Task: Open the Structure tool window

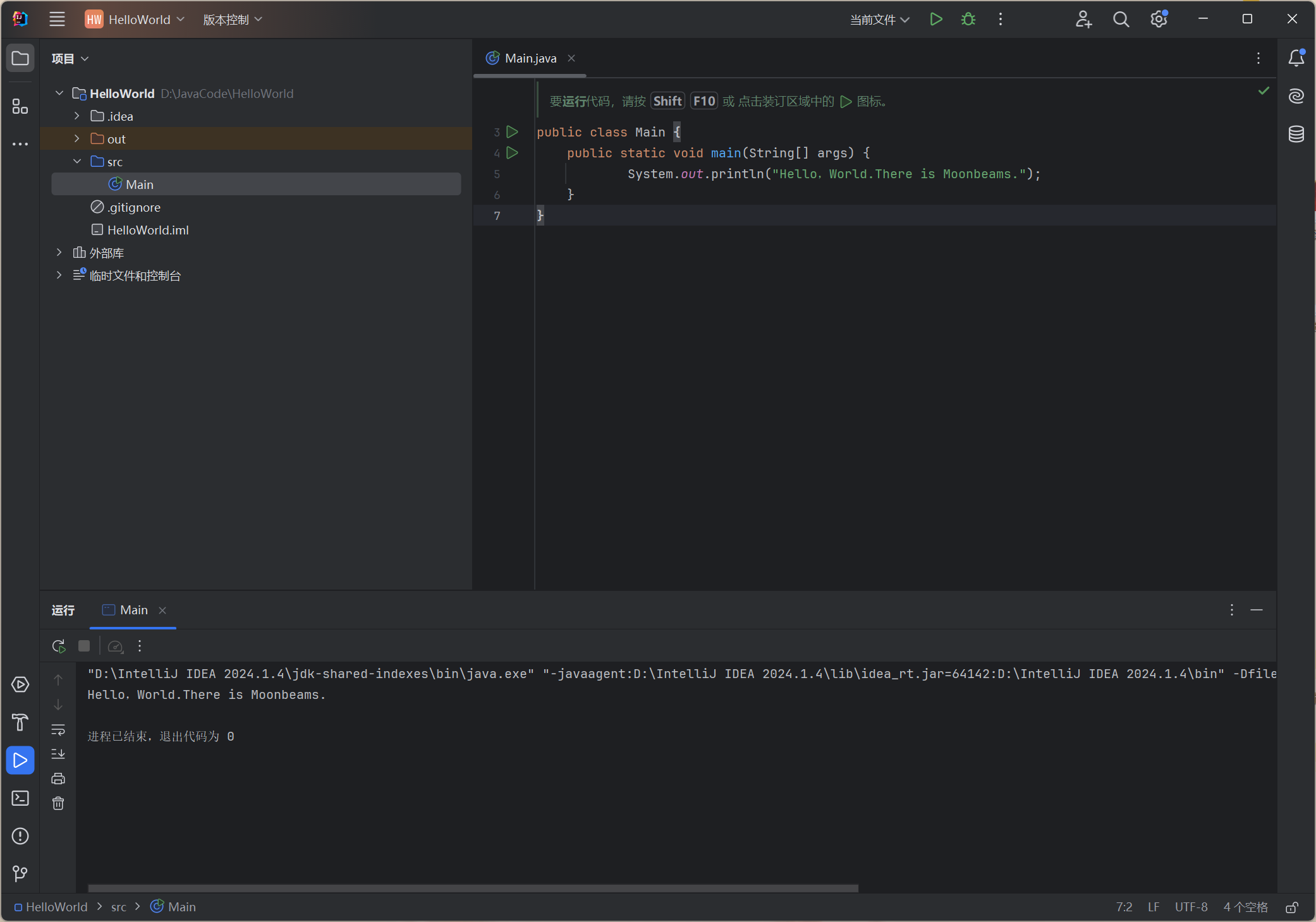Action: click(20, 106)
